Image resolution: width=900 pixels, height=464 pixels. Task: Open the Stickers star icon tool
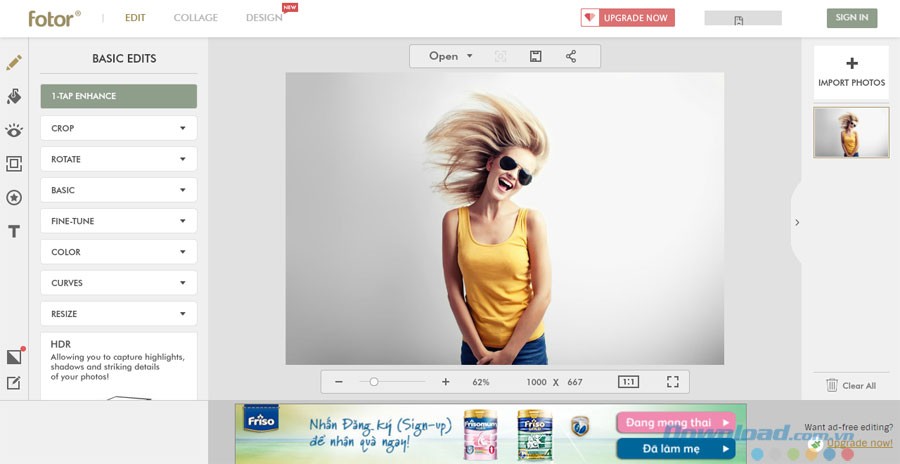[14, 198]
